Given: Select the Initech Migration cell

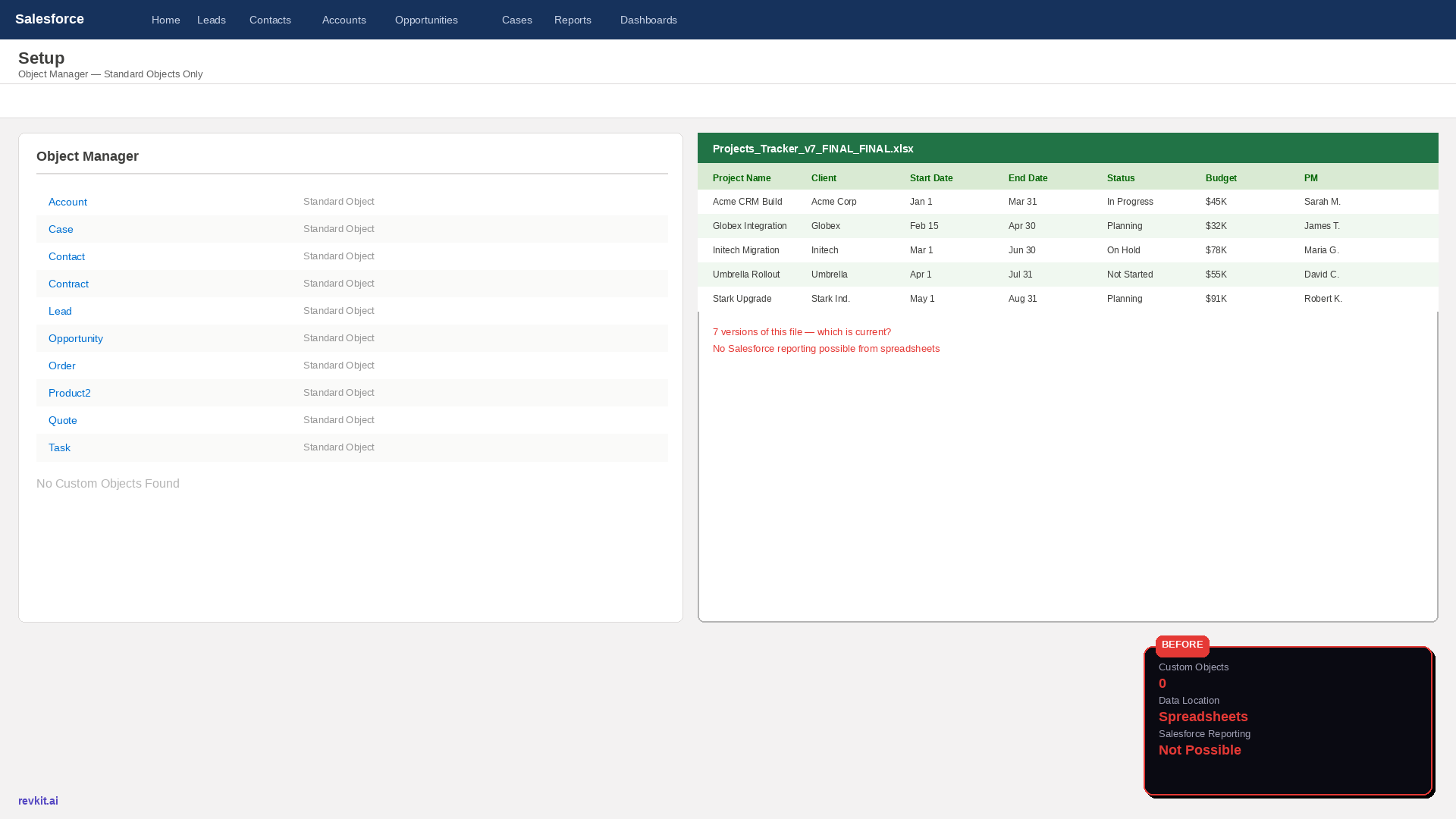Looking at the screenshot, I should (746, 250).
